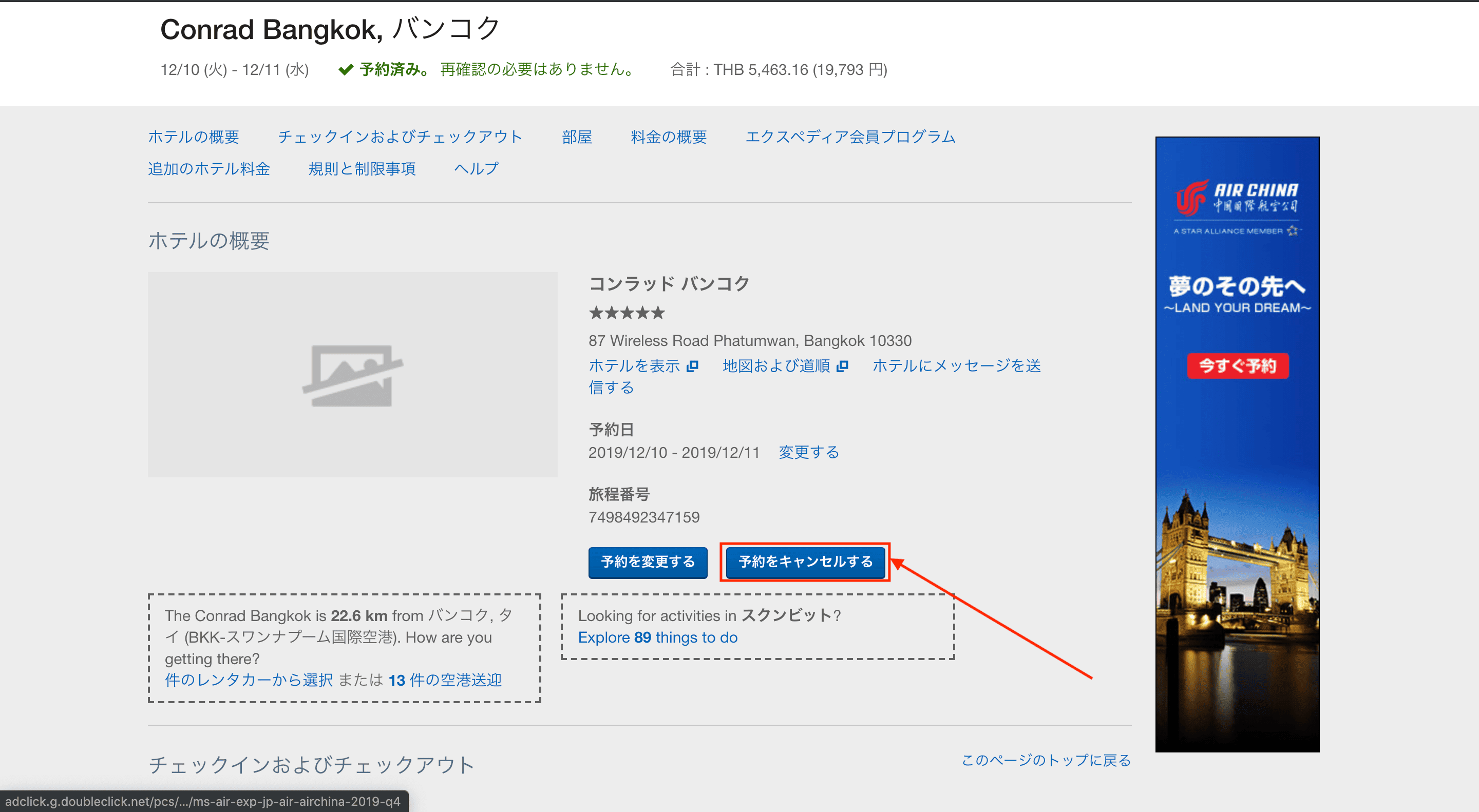
Task: Jump to top via このページのトップに戻る
Action: coord(1045,760)
